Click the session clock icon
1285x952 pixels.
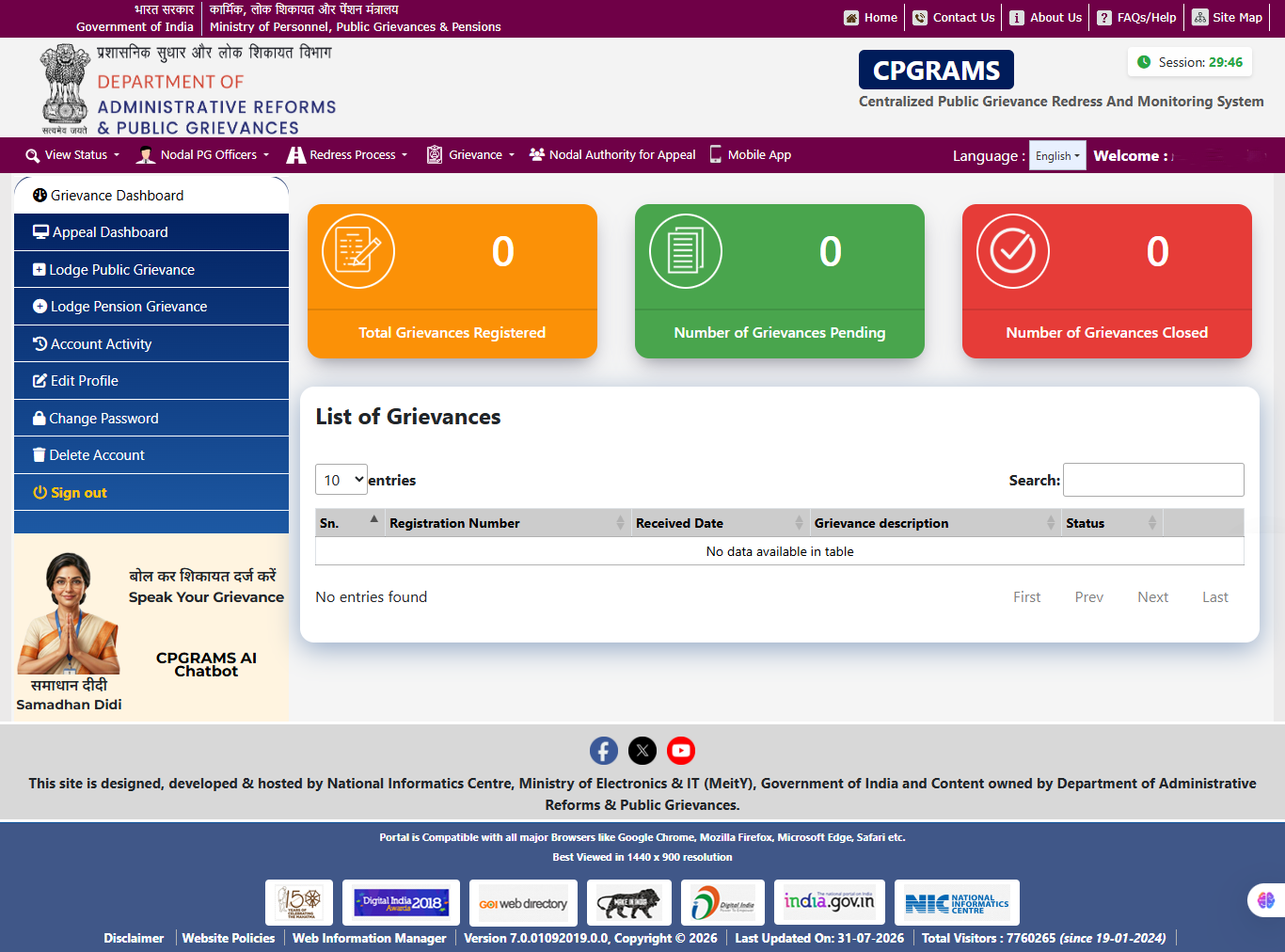tap(1144, 62)
